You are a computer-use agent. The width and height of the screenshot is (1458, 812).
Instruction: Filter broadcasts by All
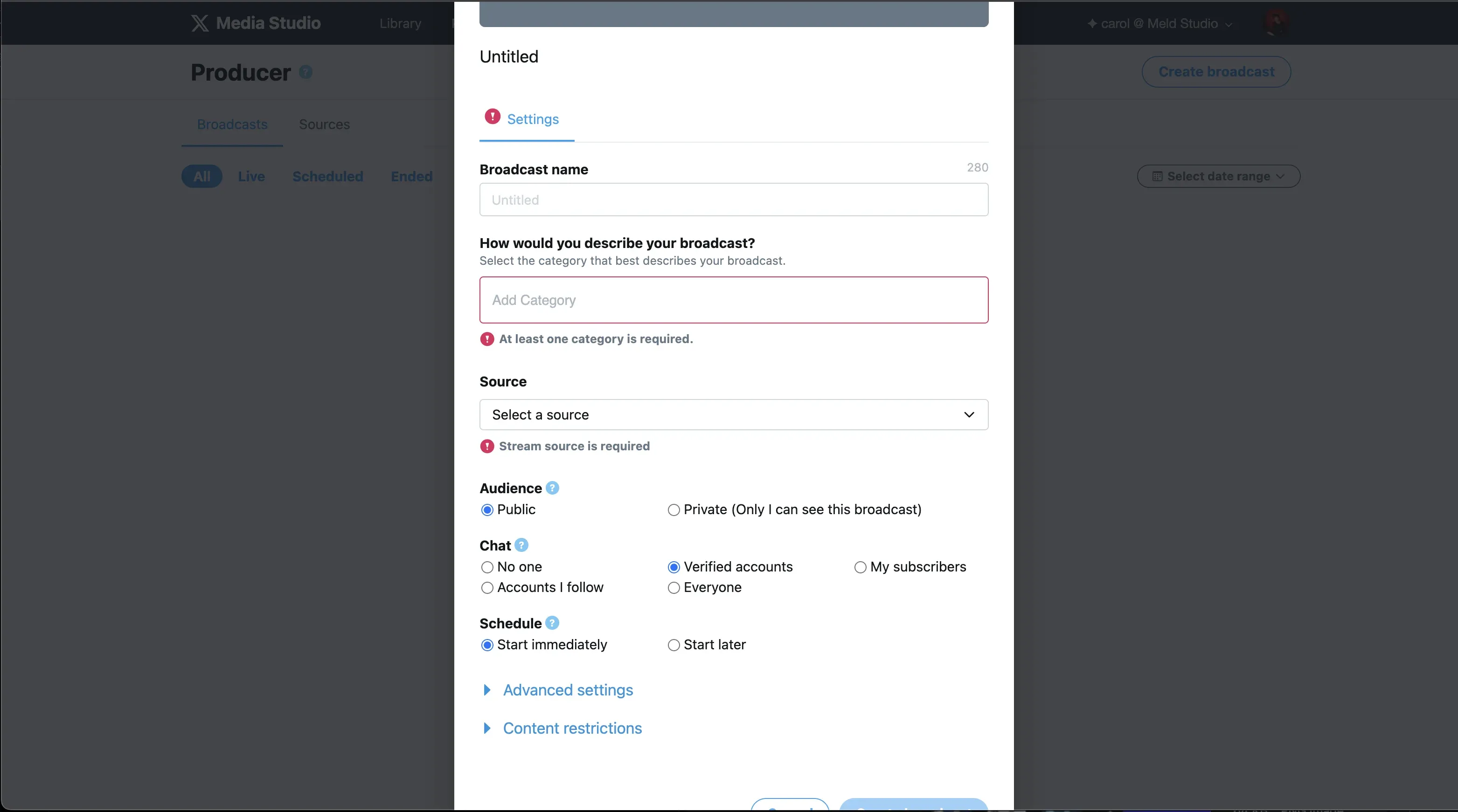click(x=201, y=176)
